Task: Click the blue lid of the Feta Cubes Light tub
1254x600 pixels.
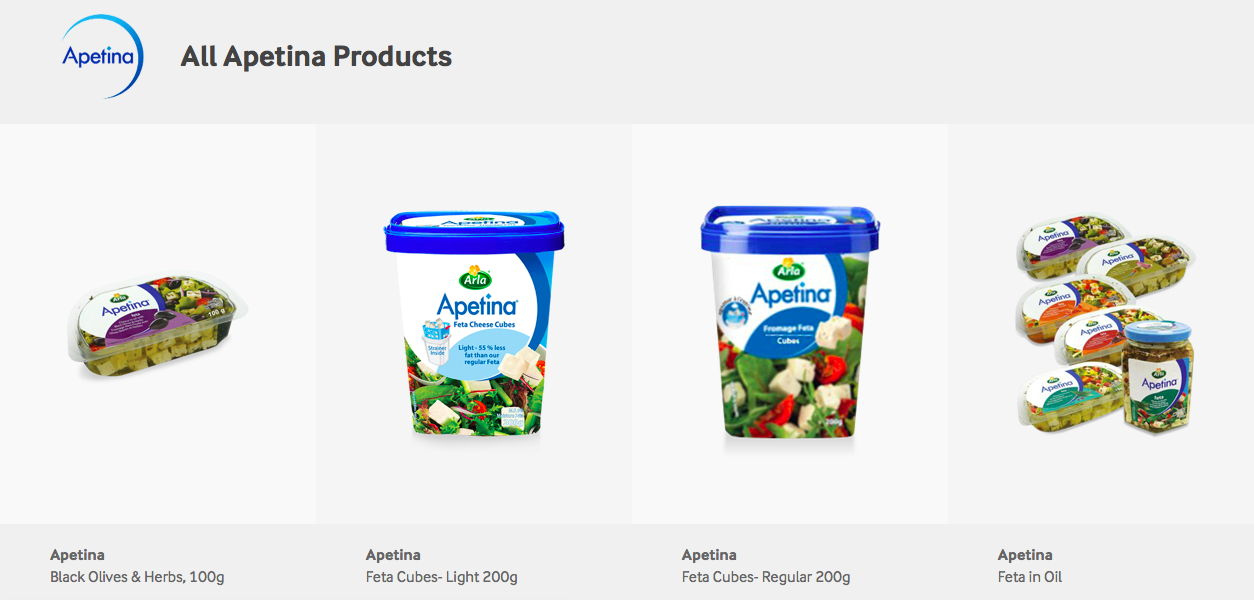Action: coord(474,231)
